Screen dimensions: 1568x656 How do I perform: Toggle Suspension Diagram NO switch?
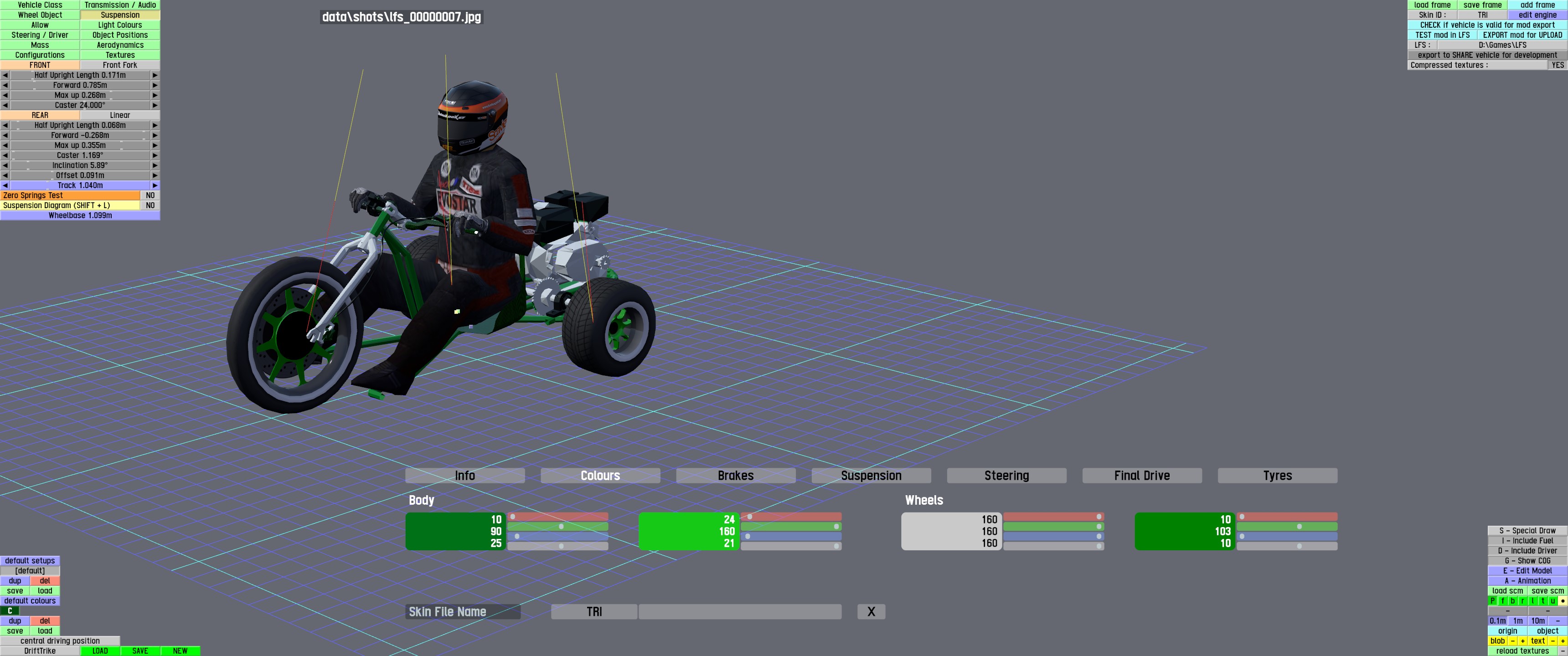[x=150, y=206]
